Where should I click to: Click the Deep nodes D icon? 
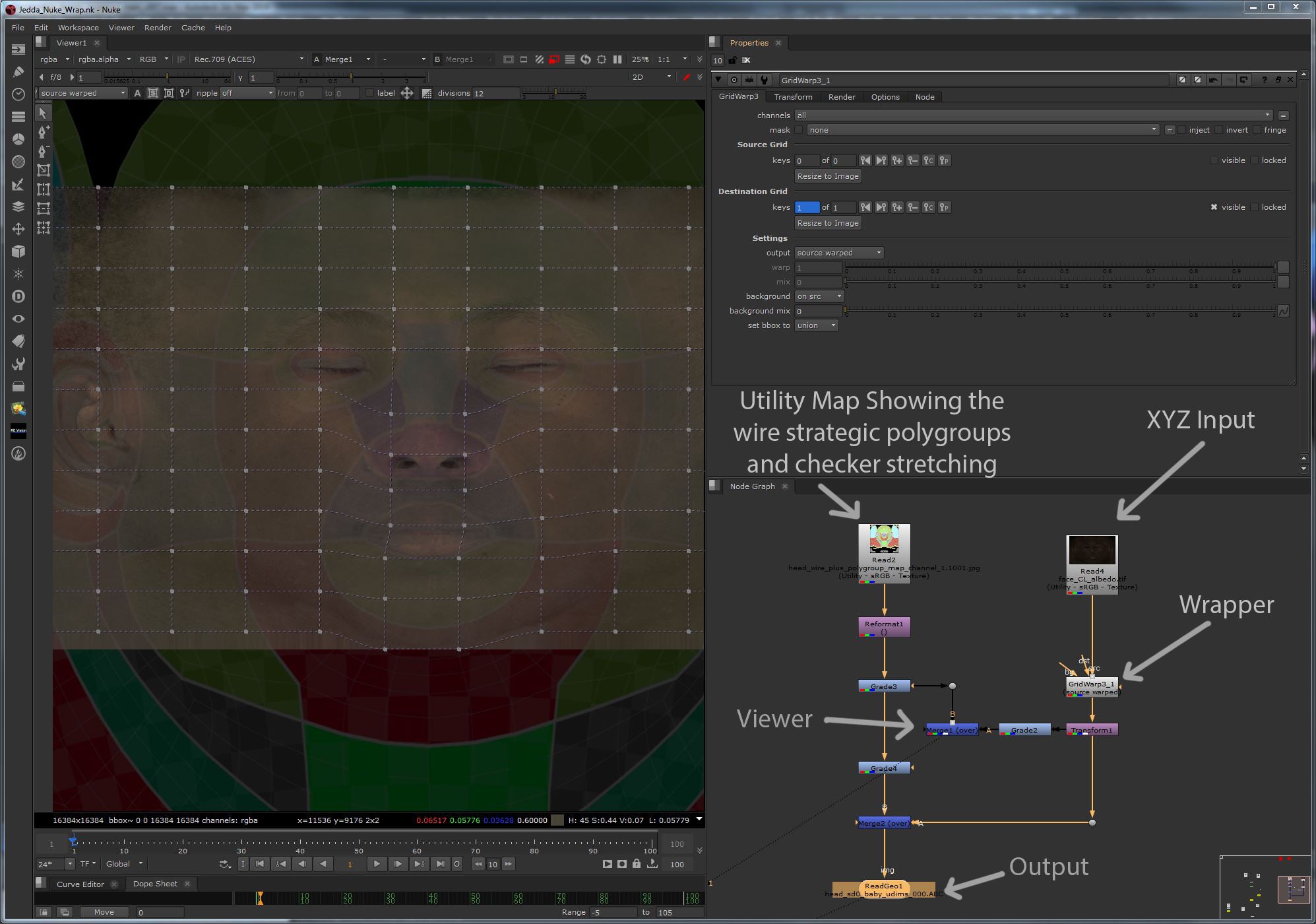(18, 296)
